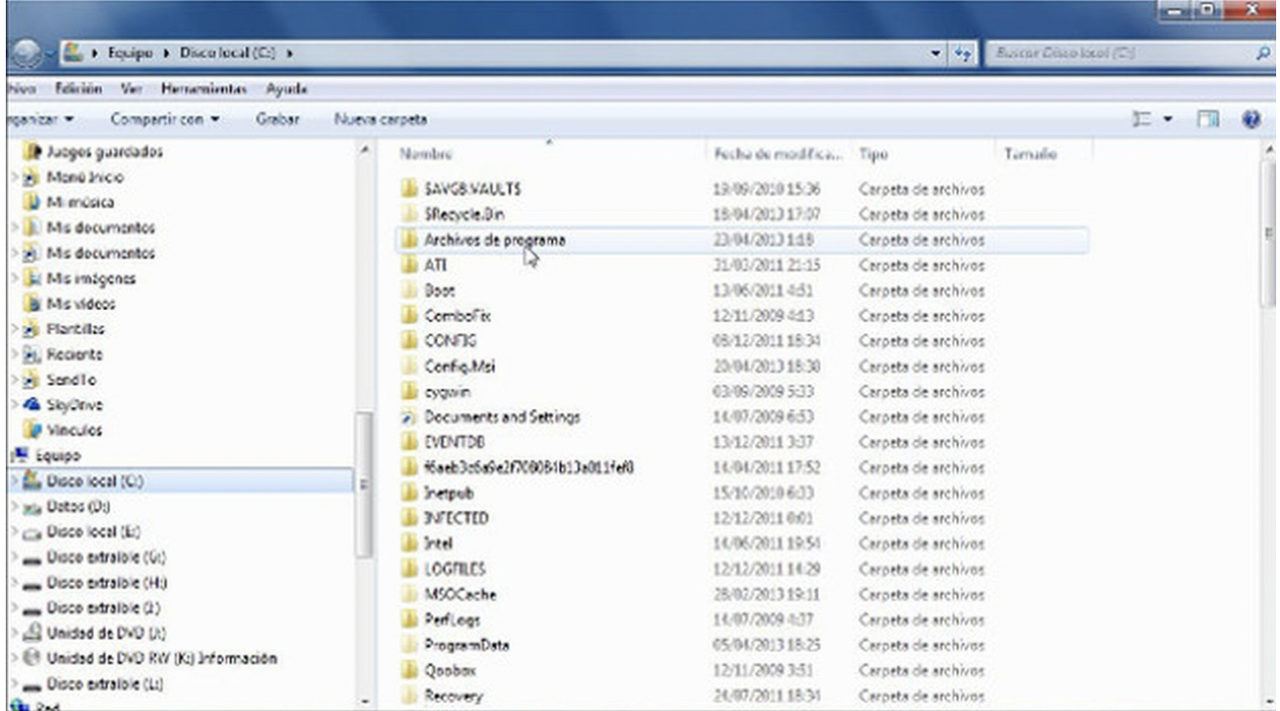Open the Herramientas menu
Screen dimensions: 1280x711
203,89
